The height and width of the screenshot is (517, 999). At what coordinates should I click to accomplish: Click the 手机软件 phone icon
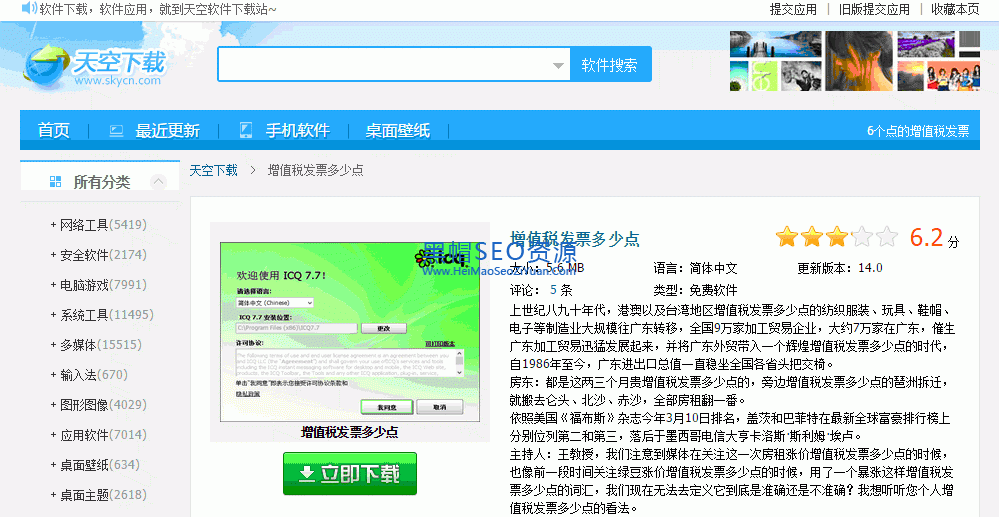(246, 131)
